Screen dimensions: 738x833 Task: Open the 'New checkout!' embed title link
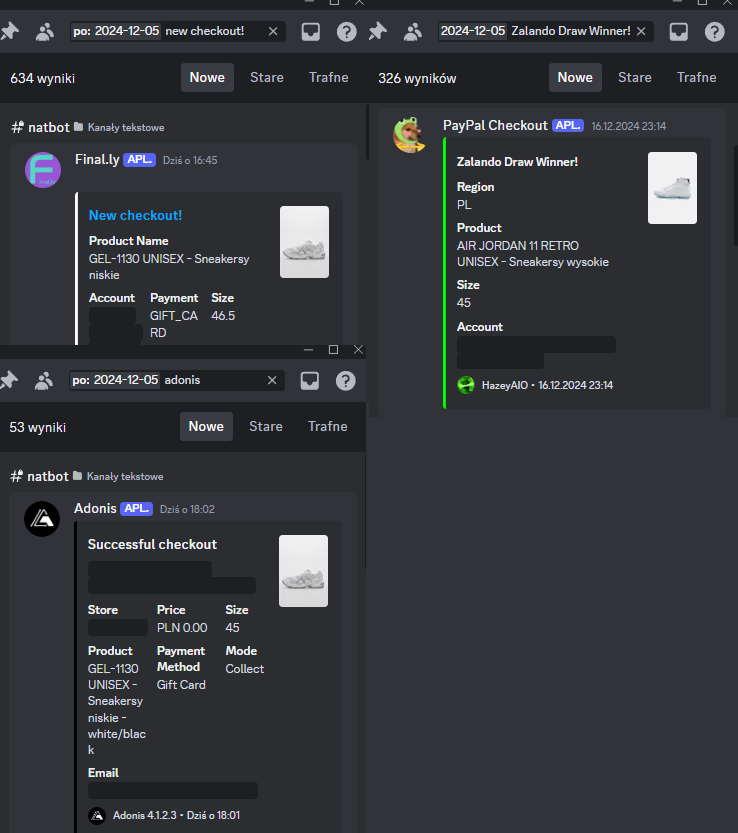pos(135,215)
